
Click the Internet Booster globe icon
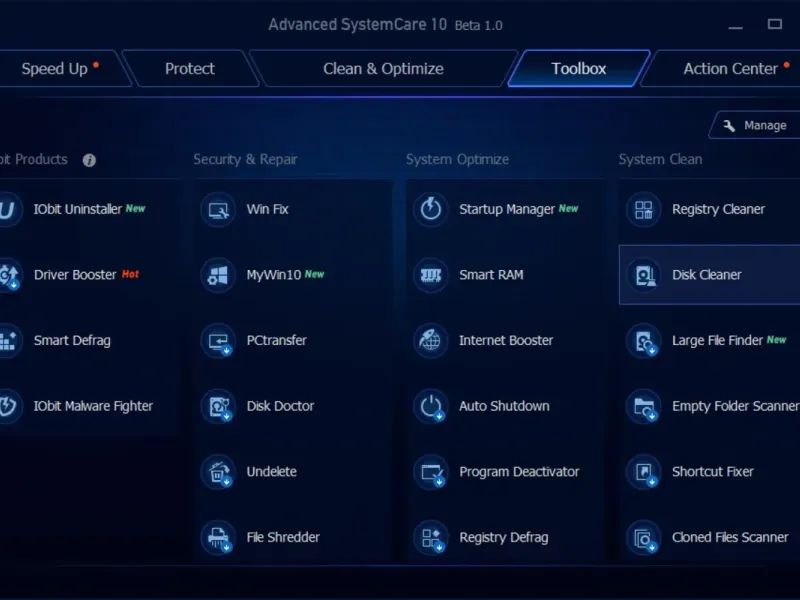point(431,340)
